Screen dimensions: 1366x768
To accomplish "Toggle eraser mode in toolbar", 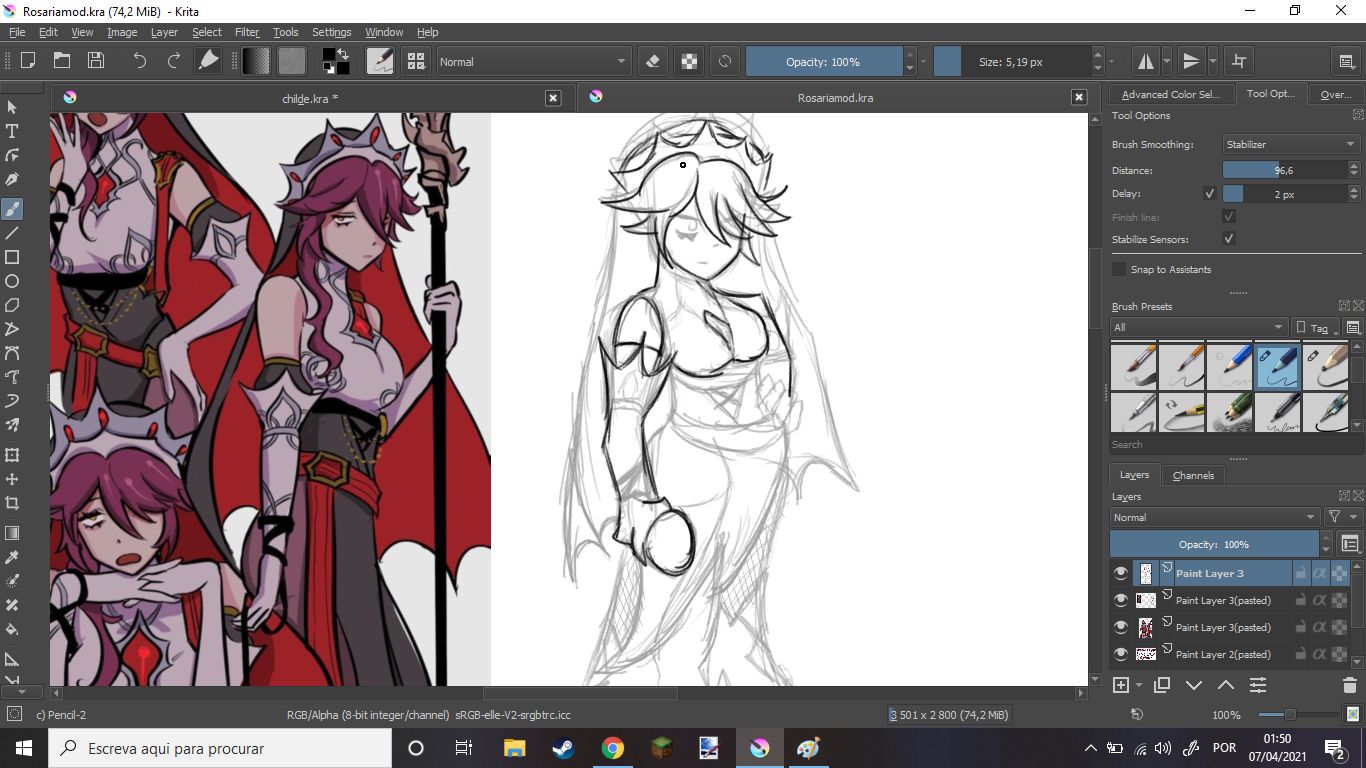I will click(x=653, y=61).
